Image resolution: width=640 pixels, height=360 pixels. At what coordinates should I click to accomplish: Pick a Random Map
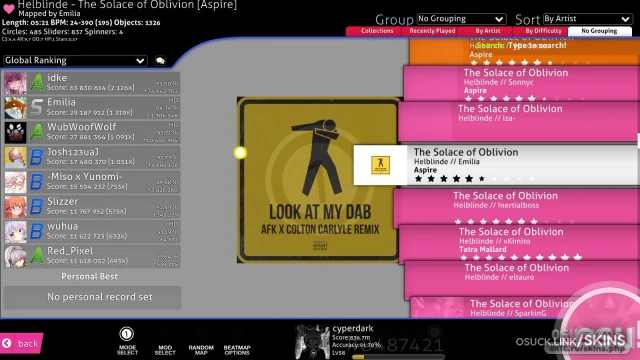[201, 350]
